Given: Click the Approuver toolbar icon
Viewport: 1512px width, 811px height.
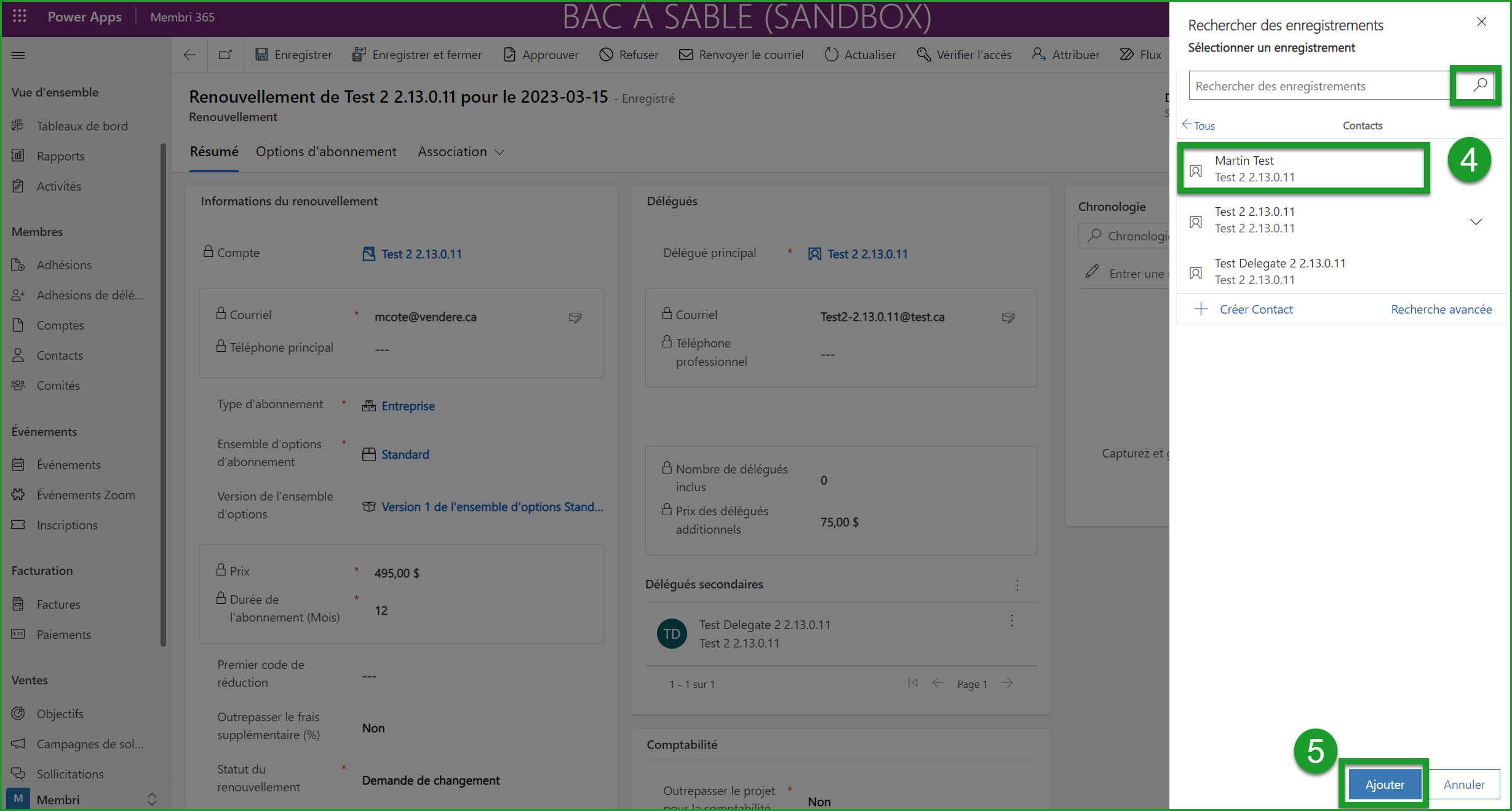Looking at the screenshot, I should coord(509,55).
